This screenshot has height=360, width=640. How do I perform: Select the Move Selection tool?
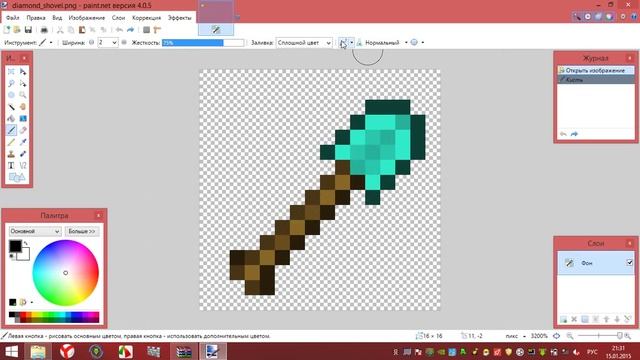23,83
